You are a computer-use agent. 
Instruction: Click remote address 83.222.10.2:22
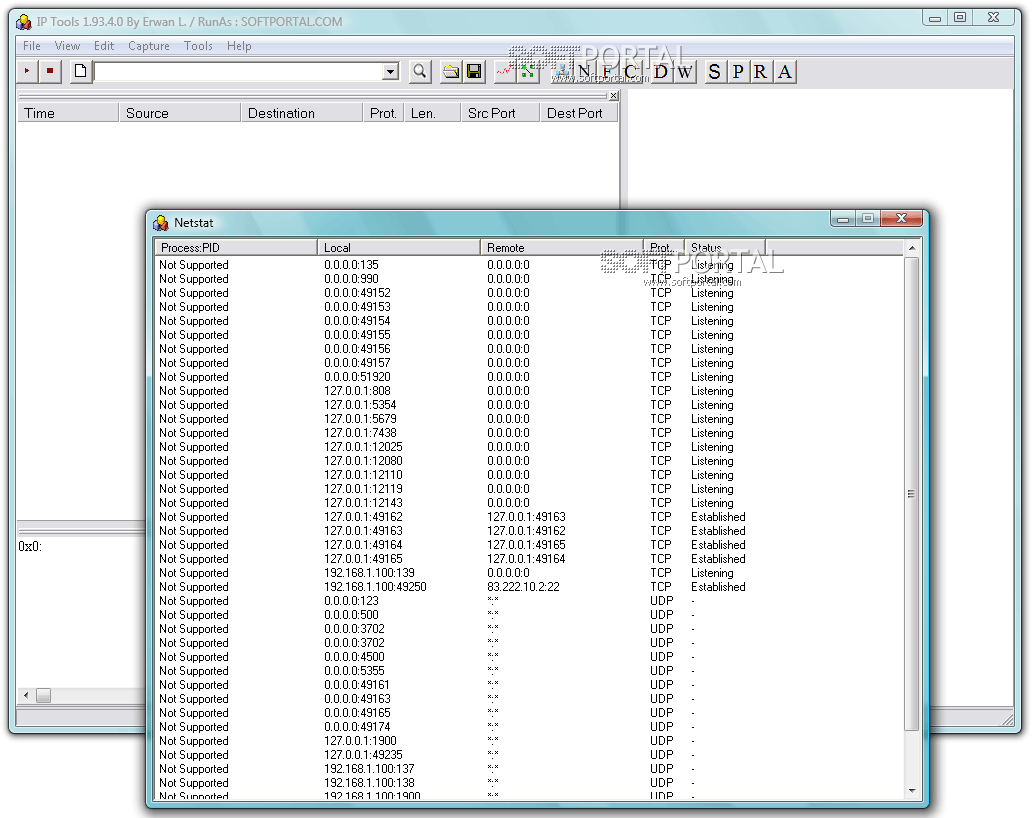click(523, 586)
